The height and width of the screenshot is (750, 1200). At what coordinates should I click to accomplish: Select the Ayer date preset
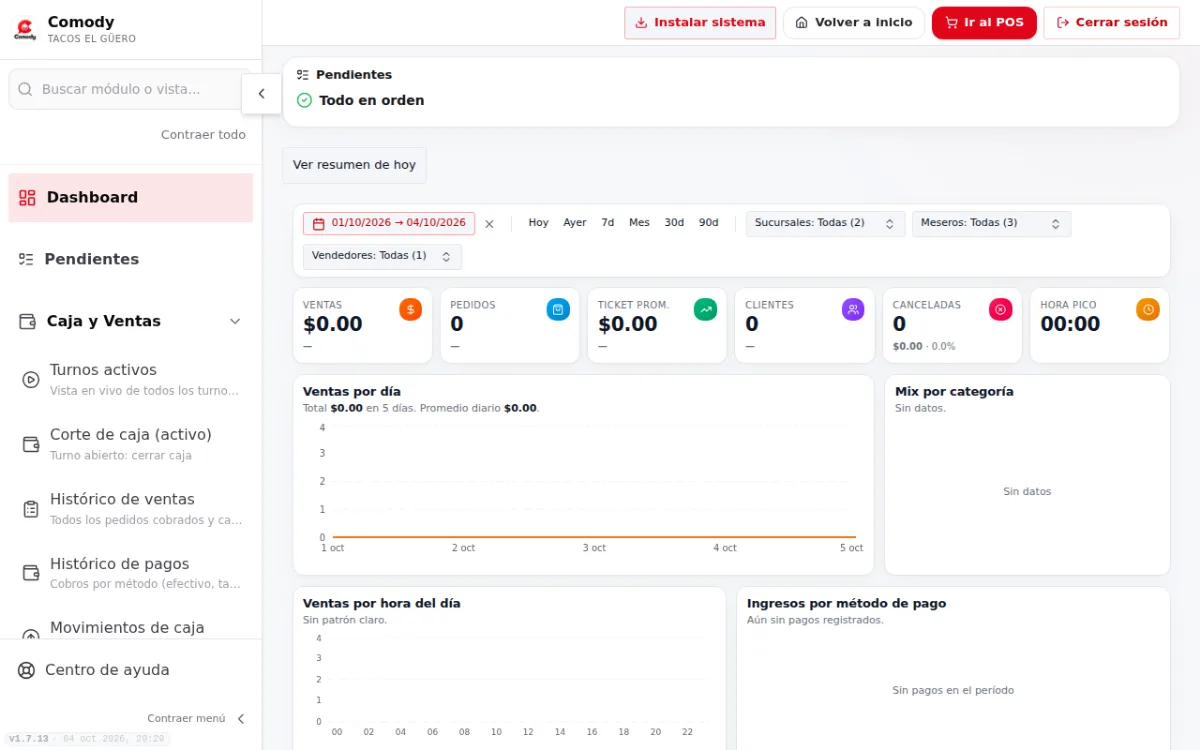coord(575,223)
